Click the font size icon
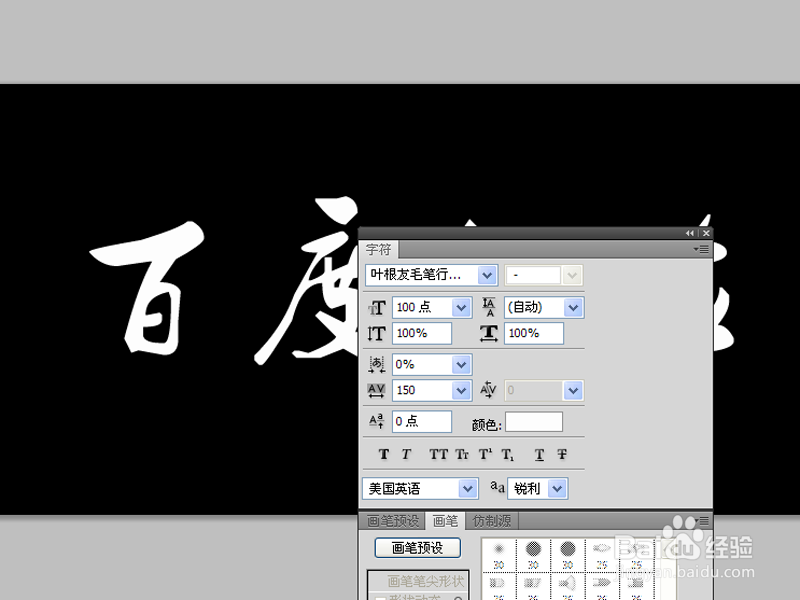Screen dimensions: 800x600 [377, 308]
